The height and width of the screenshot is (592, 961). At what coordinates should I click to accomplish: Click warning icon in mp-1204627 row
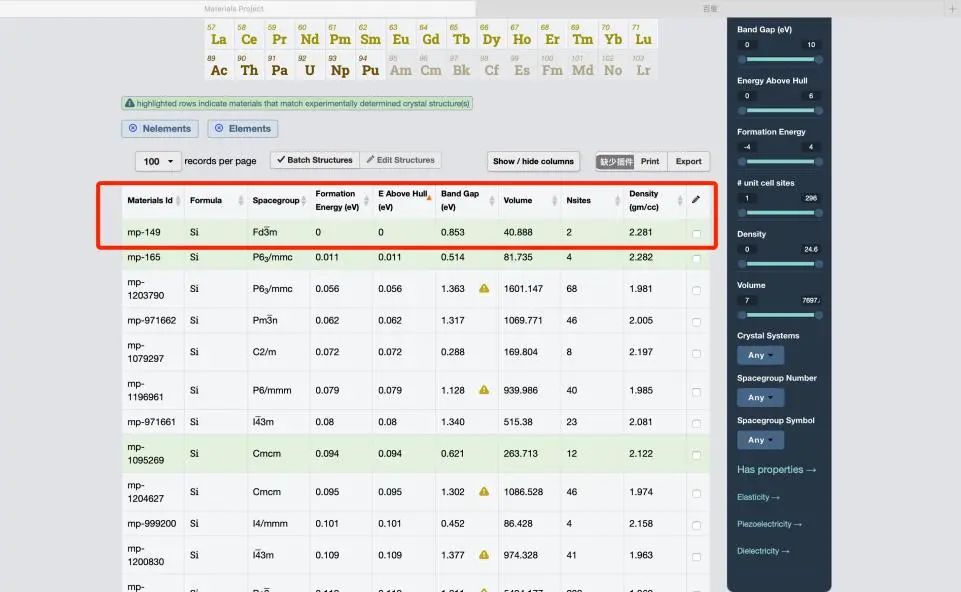click(x=484, y=491)
